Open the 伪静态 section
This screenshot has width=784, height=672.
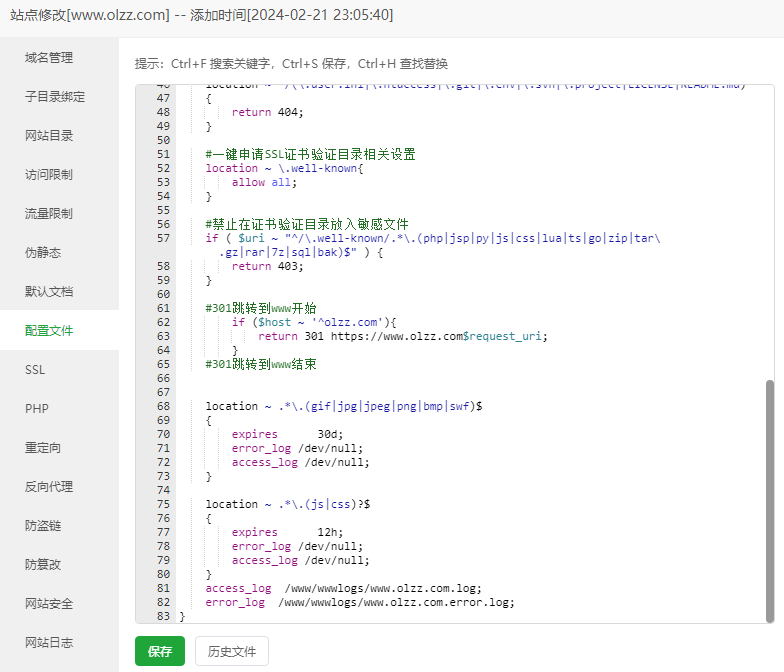(43, 252)
